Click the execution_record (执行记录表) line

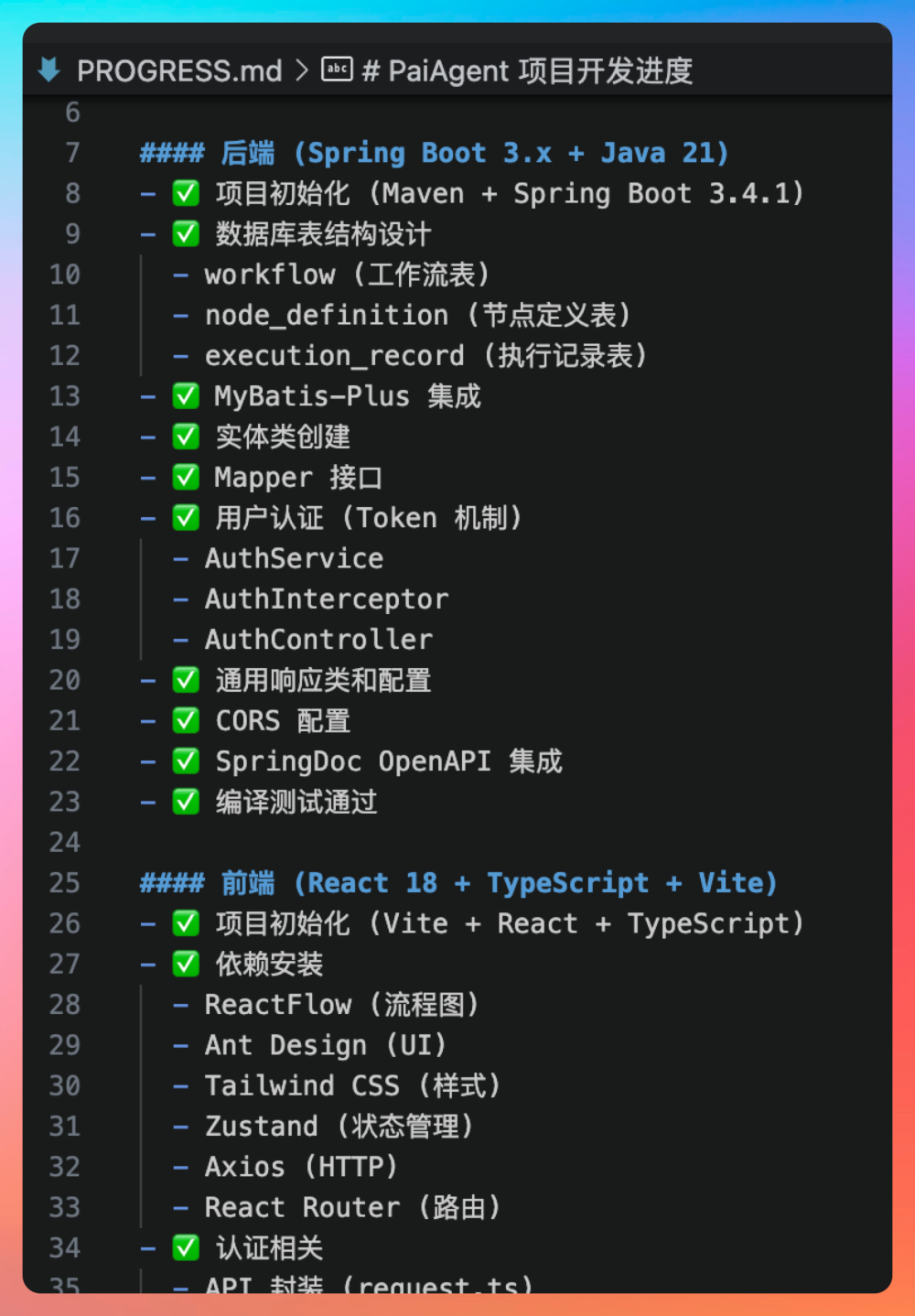tap(425, 356)
